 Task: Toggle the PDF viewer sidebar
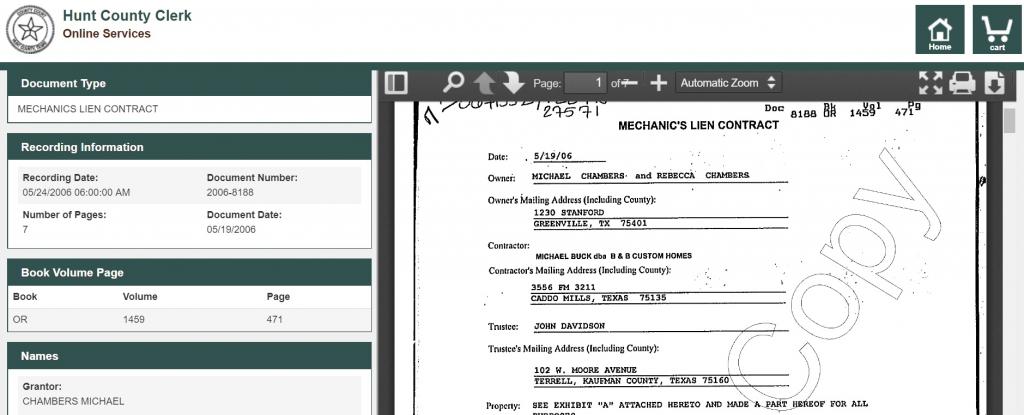396,83
